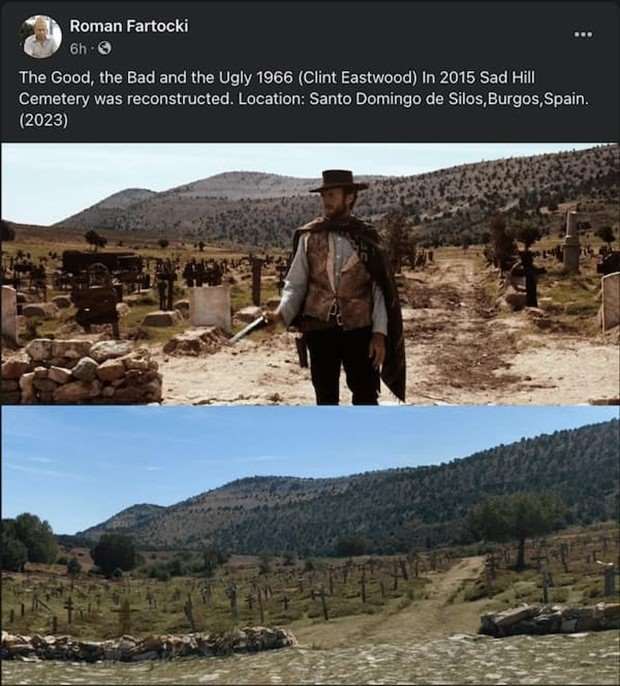The image size is (620, 686).
Task: Open the 2023 cemetery landscape photo
Action: [x=310, y=545]
